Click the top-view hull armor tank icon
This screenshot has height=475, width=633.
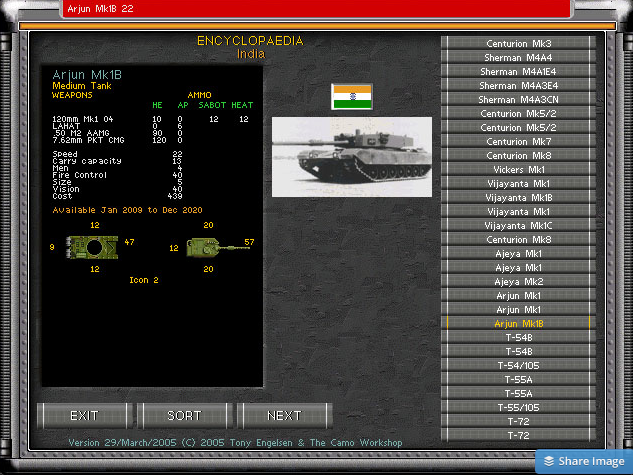[x=92, y=247]
